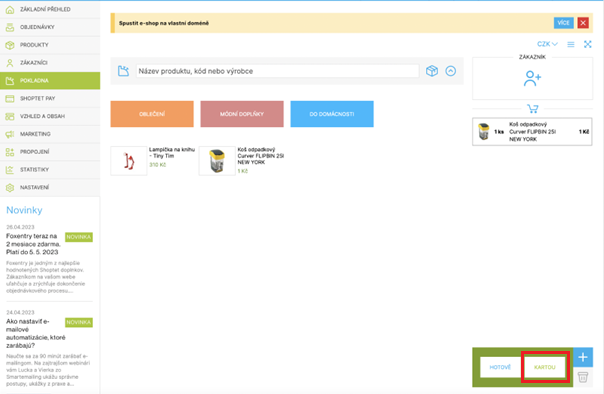Toggle fullscreen with the expand arrows icon
The image size is (604, 394).
pos(587,44)
